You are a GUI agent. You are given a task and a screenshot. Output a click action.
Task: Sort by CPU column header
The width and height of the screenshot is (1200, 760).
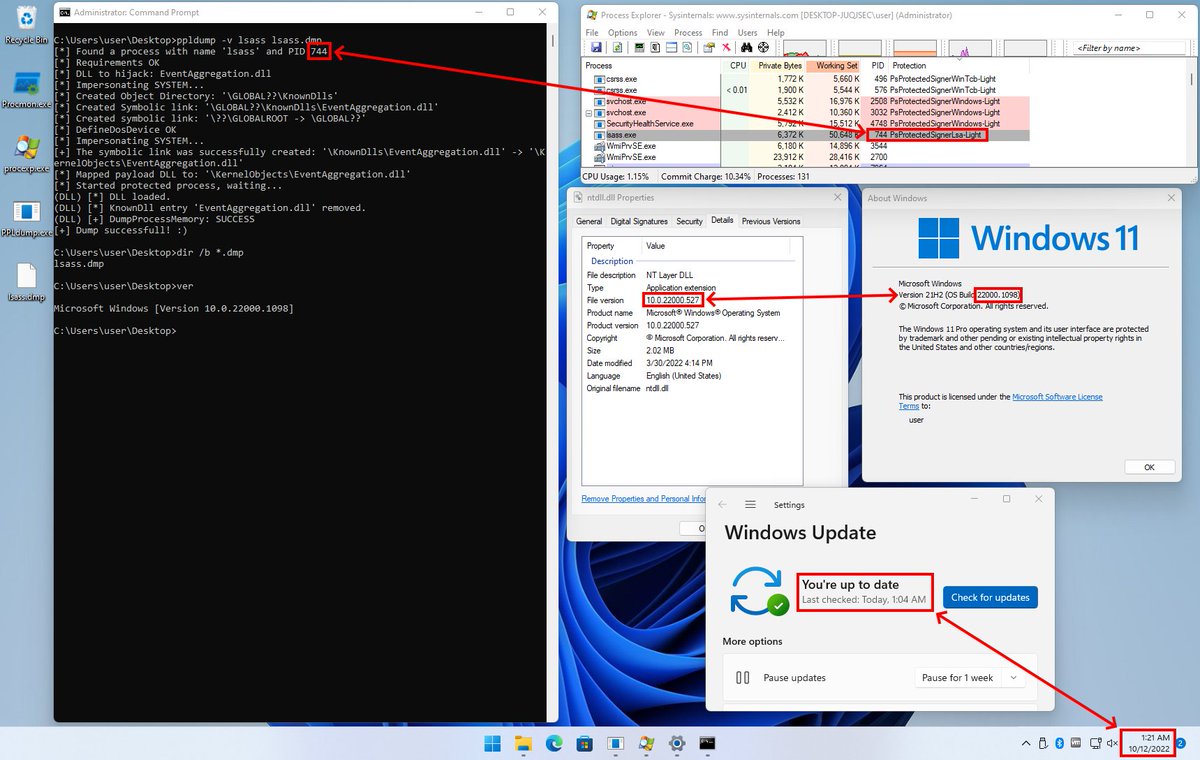[739, 65]
